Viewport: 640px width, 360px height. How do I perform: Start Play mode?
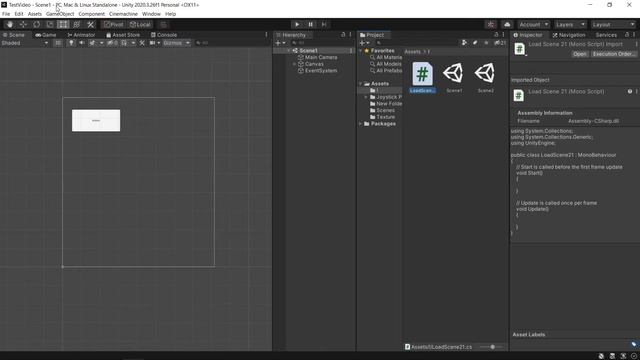[297, 24]
